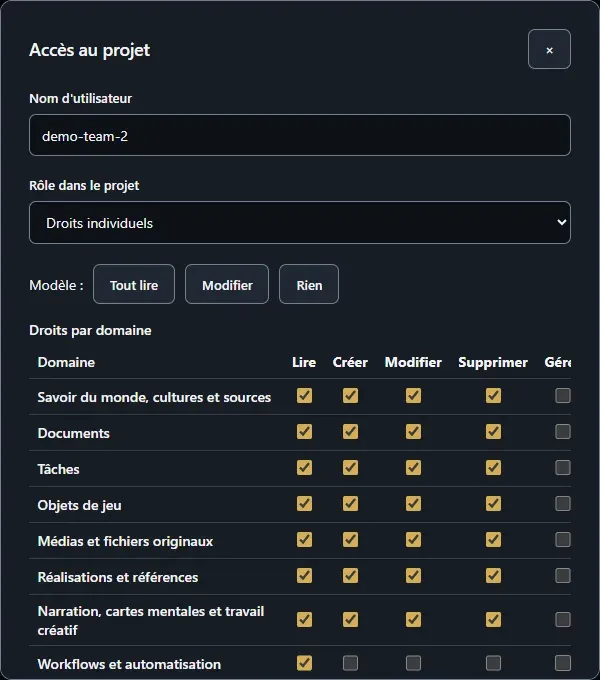The width and height of the screenshot is (600, 680).
Task: Uncheck Modifier for Narration, cartes mentales row
Action: tap(413, 619)
